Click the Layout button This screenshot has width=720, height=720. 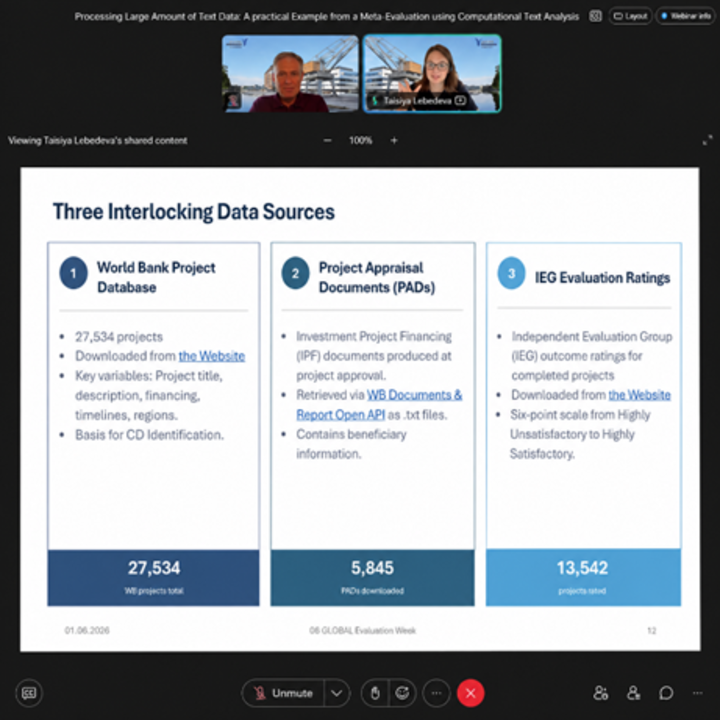coord(630,16)
